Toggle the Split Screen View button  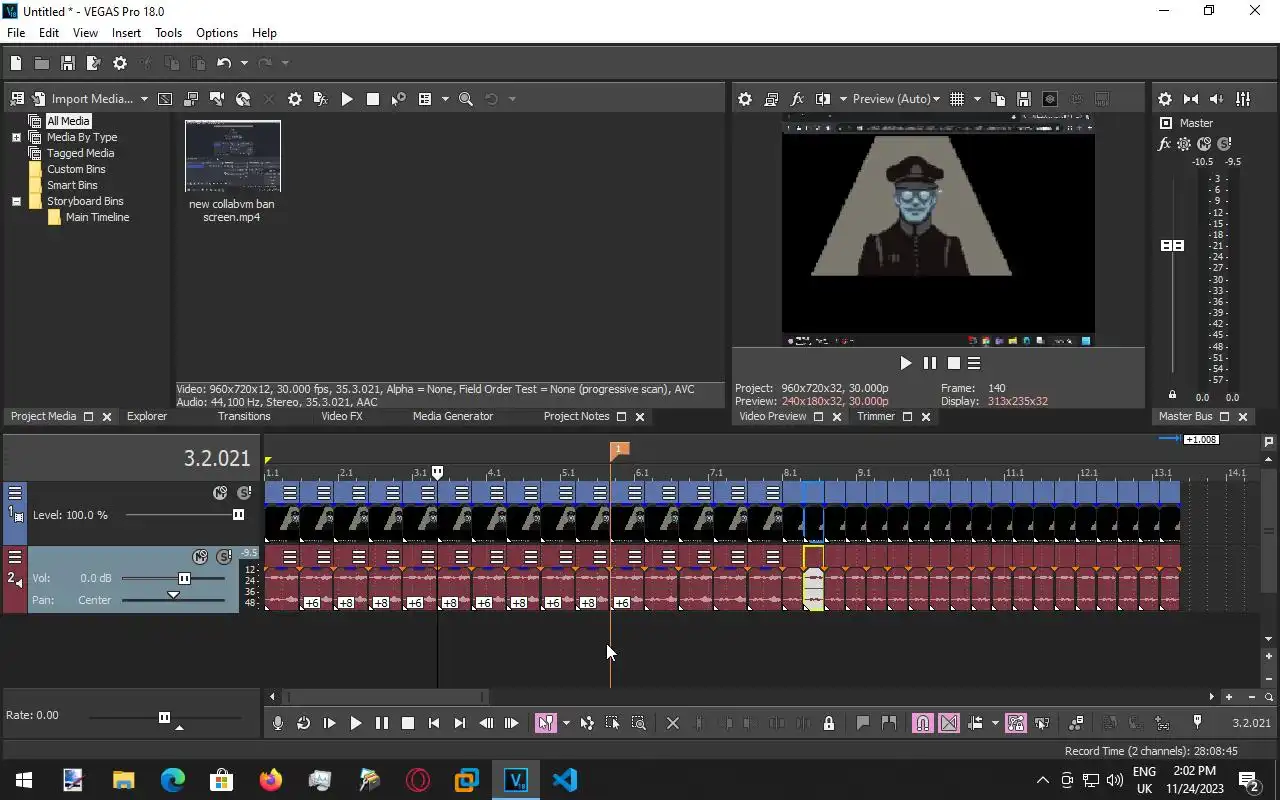point(823,99)
